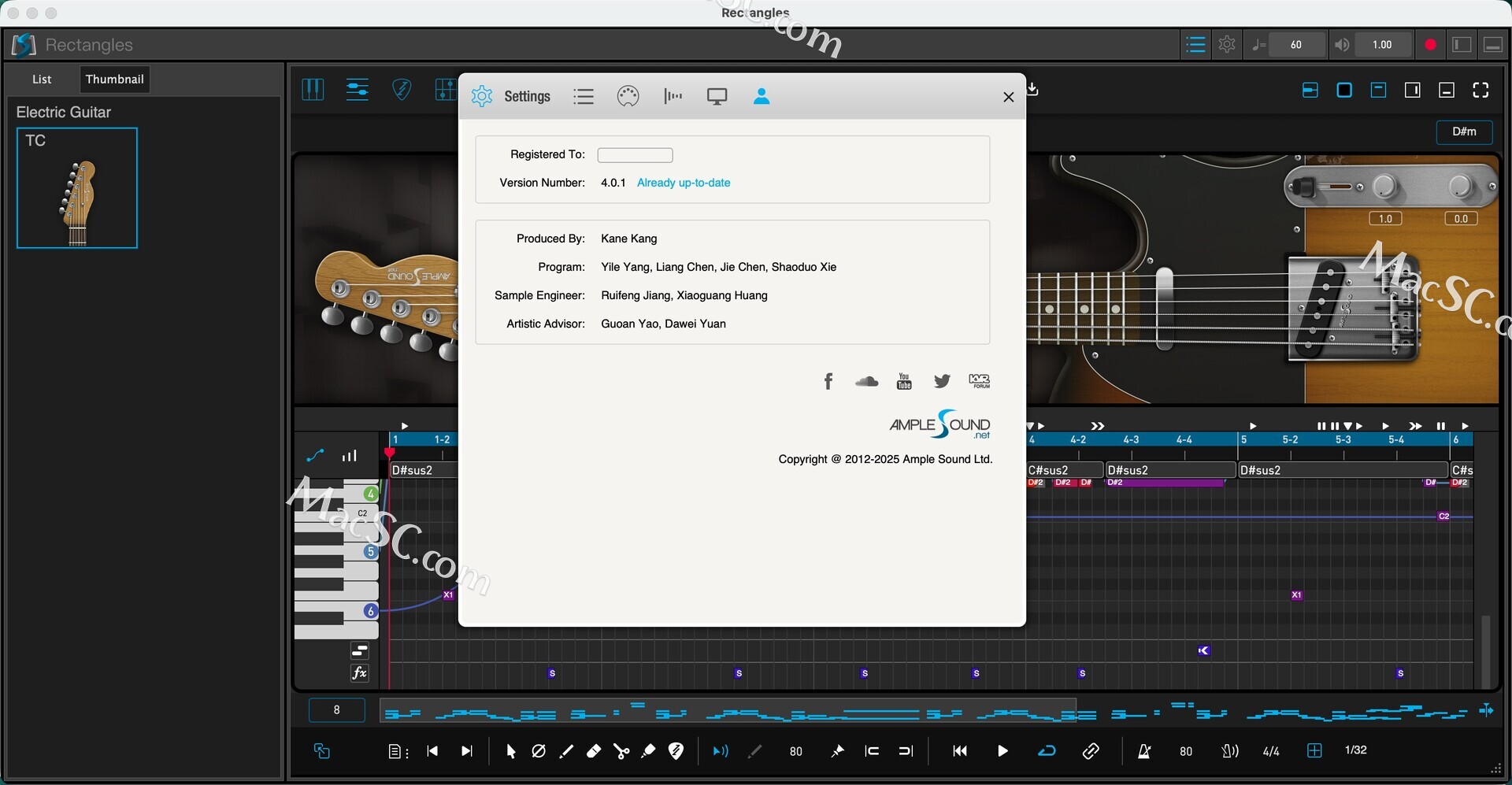Open the MIDI levels tab in Settings
1512x785 pixels.
click(x=673, y=97)
